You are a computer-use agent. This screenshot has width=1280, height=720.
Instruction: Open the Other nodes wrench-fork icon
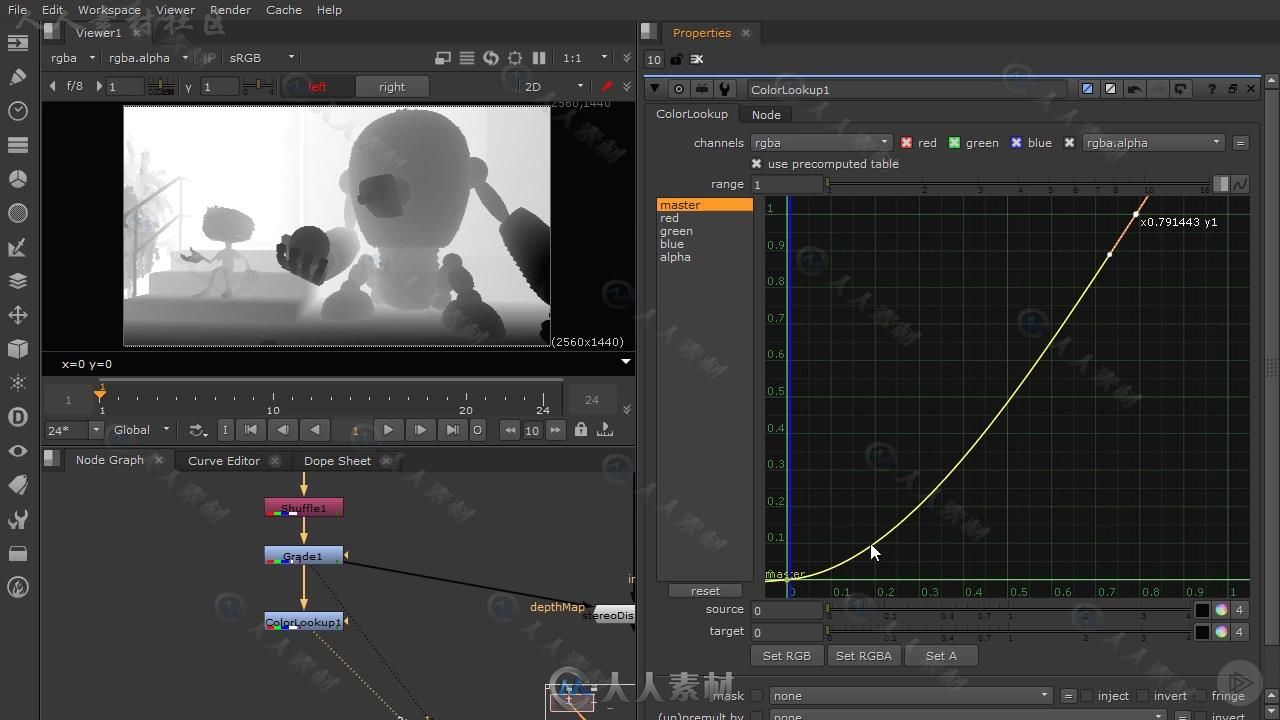[x=18, y=519]
